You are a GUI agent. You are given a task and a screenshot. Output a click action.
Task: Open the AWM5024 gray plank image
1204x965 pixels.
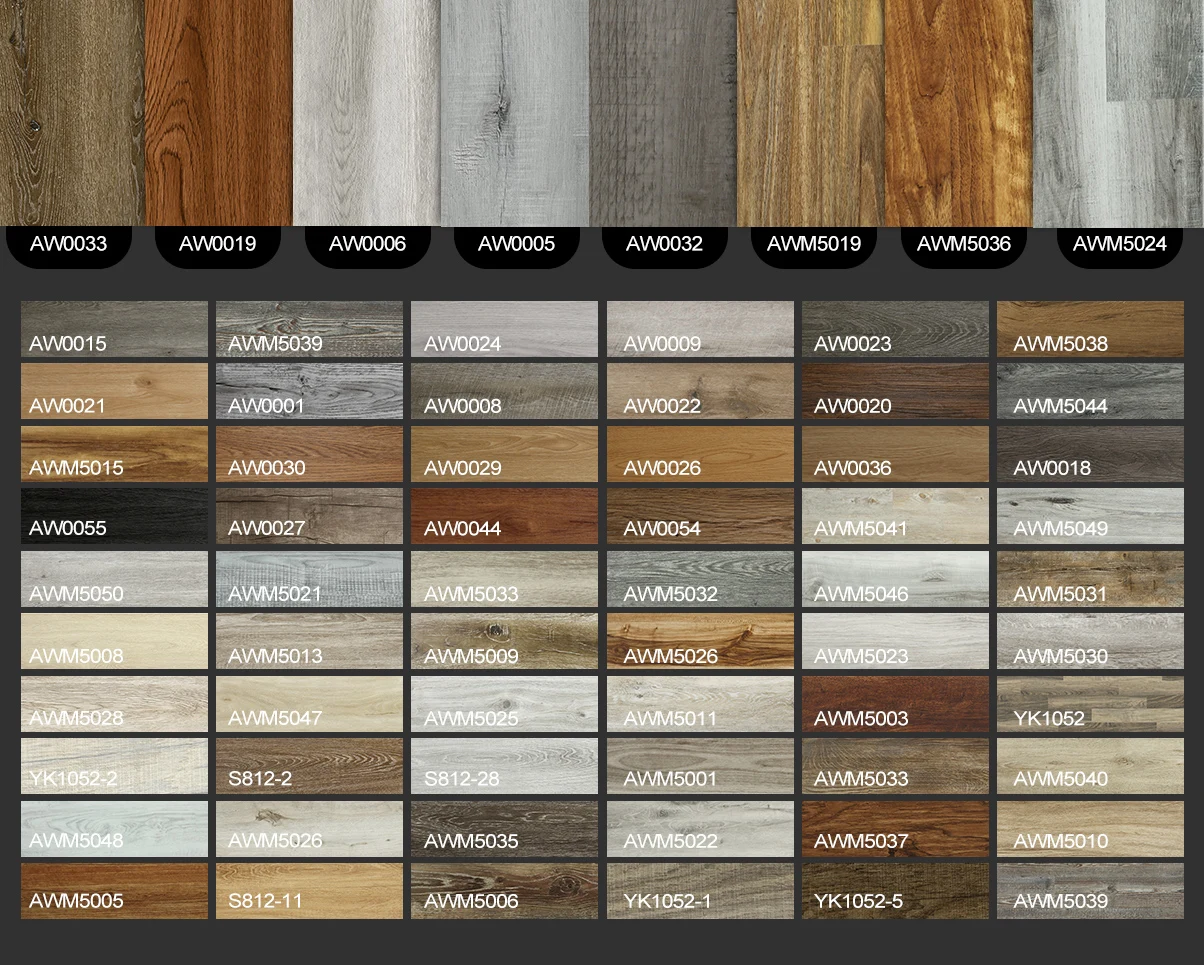tap(1118, 112)
